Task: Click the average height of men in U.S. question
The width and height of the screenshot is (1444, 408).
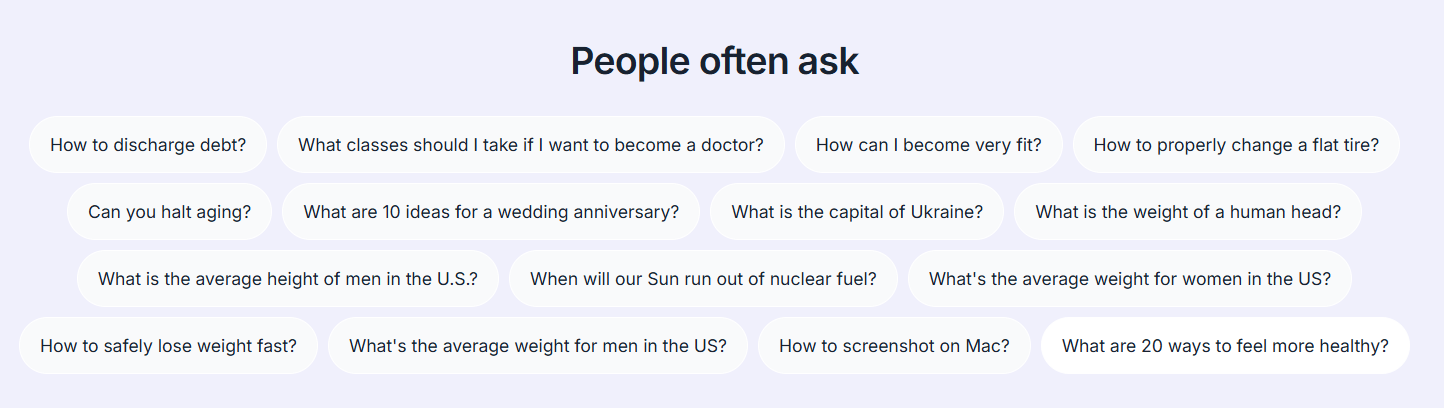Action: point(287,279)
